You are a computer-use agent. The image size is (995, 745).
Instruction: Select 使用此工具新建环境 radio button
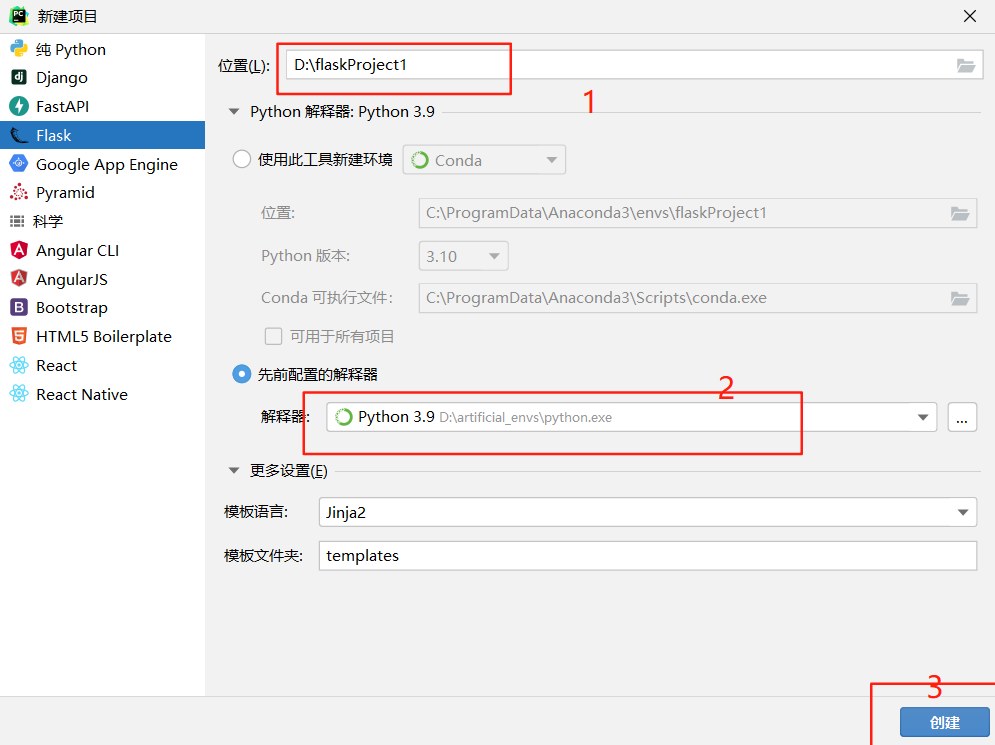[242, 159]
